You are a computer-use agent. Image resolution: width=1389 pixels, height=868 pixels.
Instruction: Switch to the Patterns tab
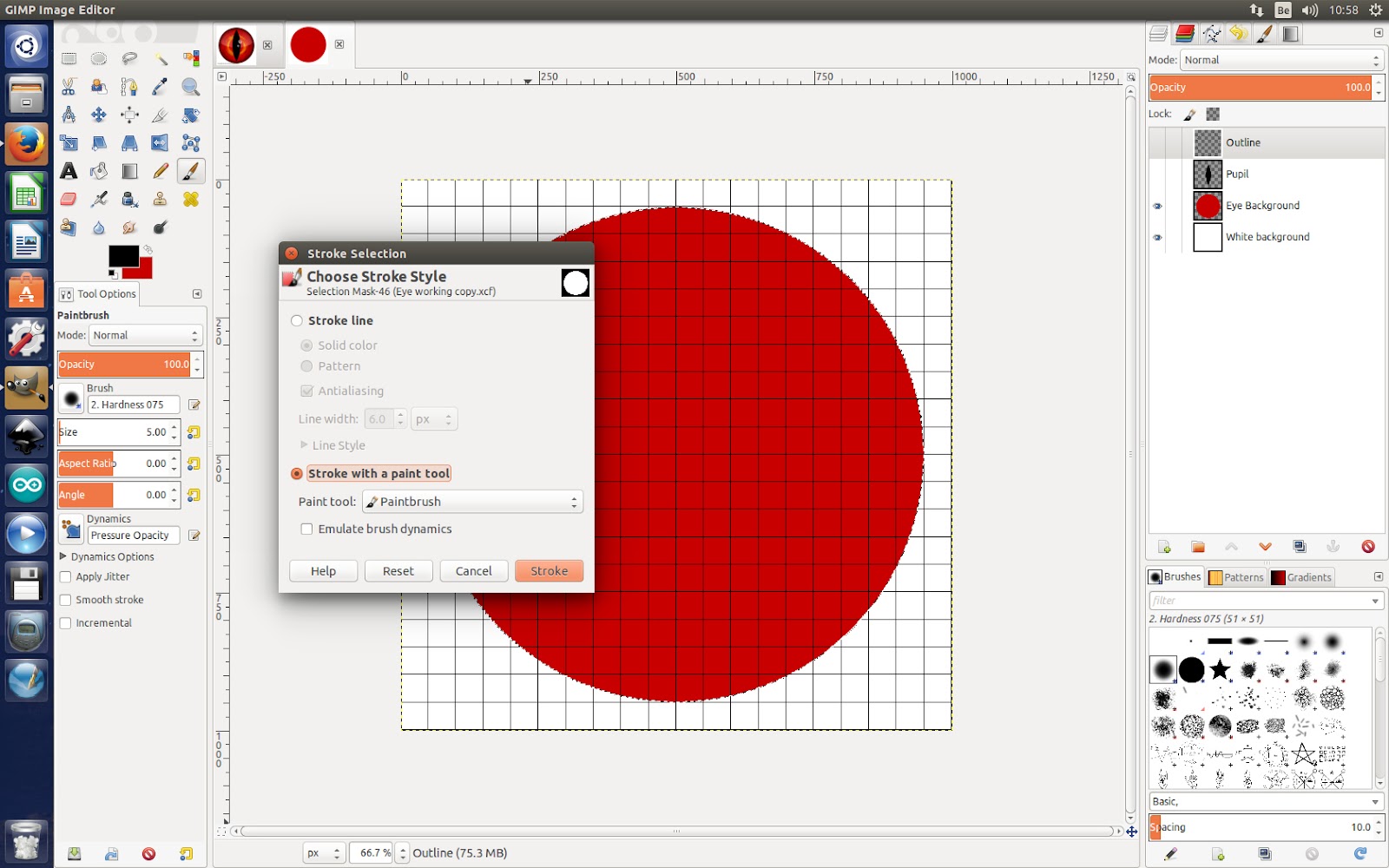[1236, 576]
